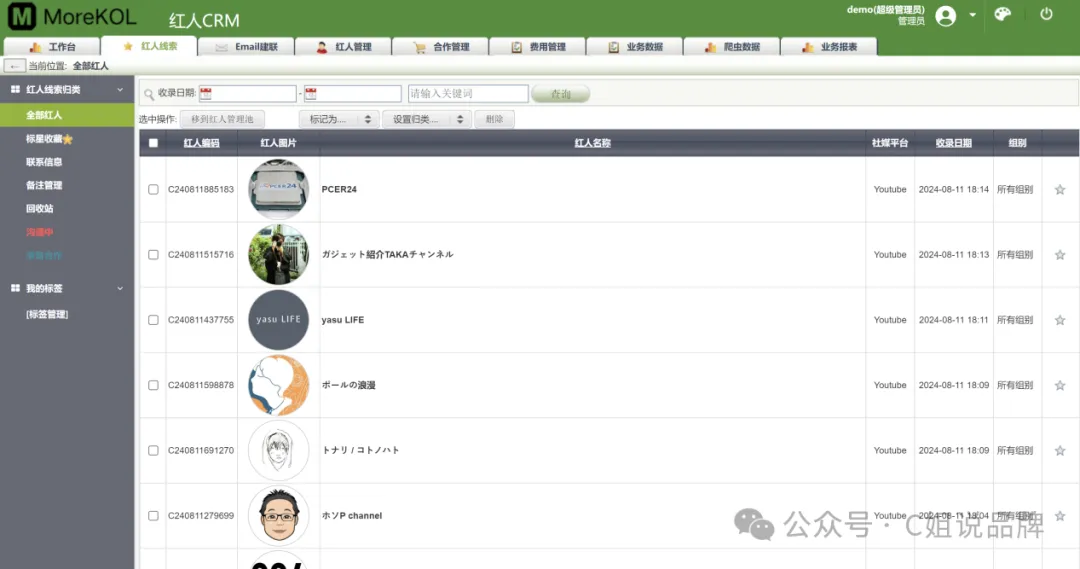Click the PCER24 name text
Screen dimensions: 1080x569
(339, 189)
